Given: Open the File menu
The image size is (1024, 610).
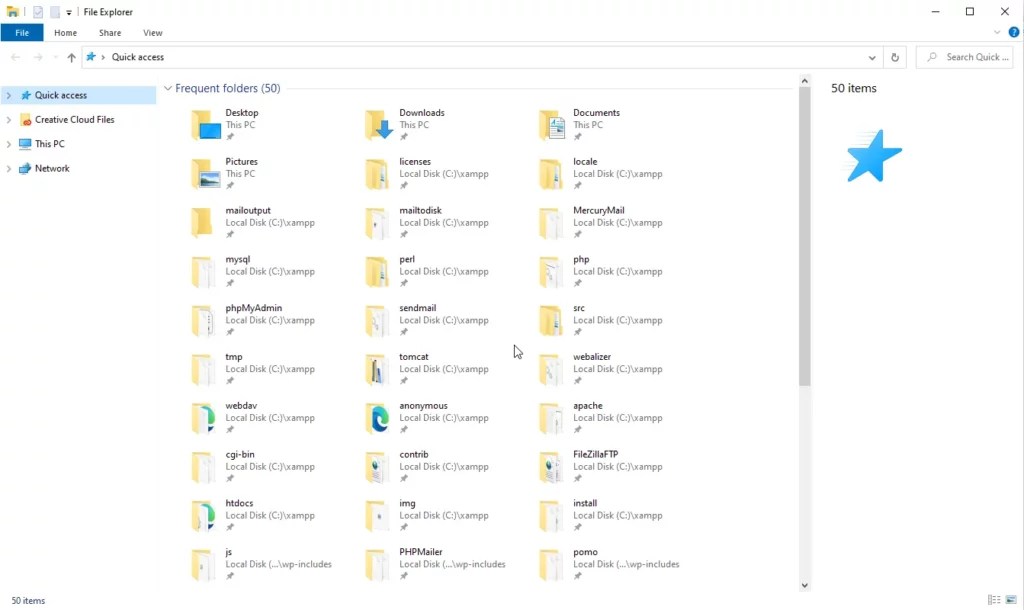Looking at the screenshot, I should tap(22, 32).
